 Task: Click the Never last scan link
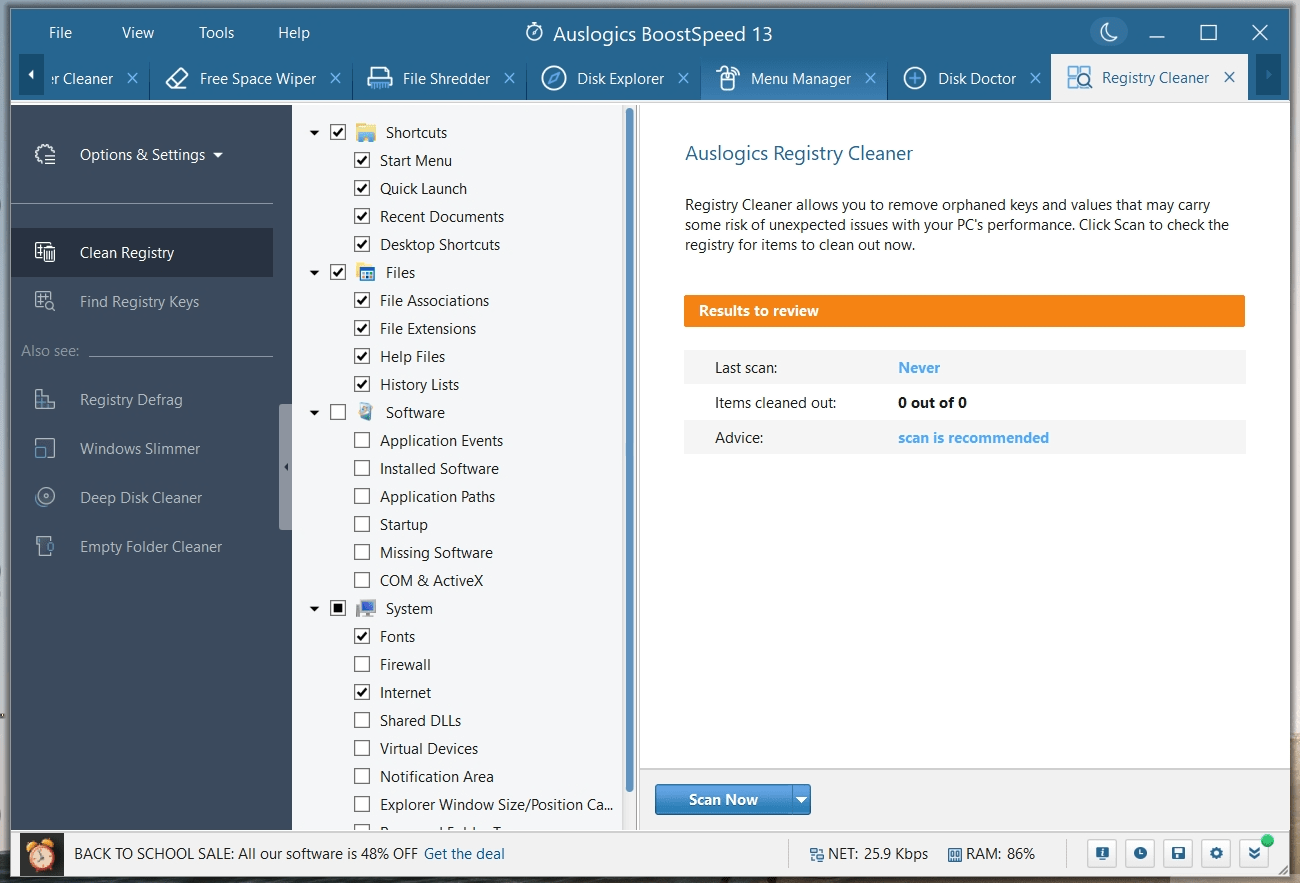point(919,367)
